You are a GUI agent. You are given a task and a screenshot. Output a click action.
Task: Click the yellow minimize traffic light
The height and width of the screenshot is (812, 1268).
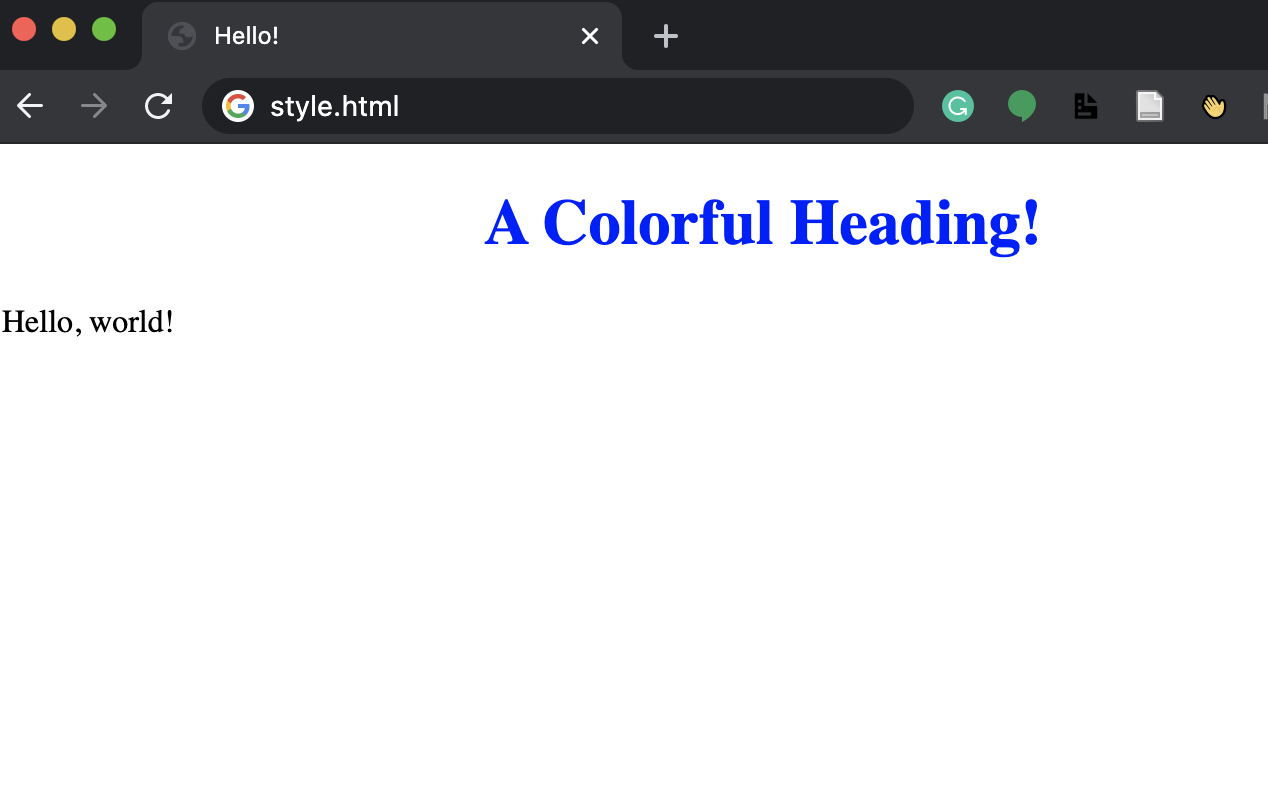pyautogui.click(x=63, y=29)
